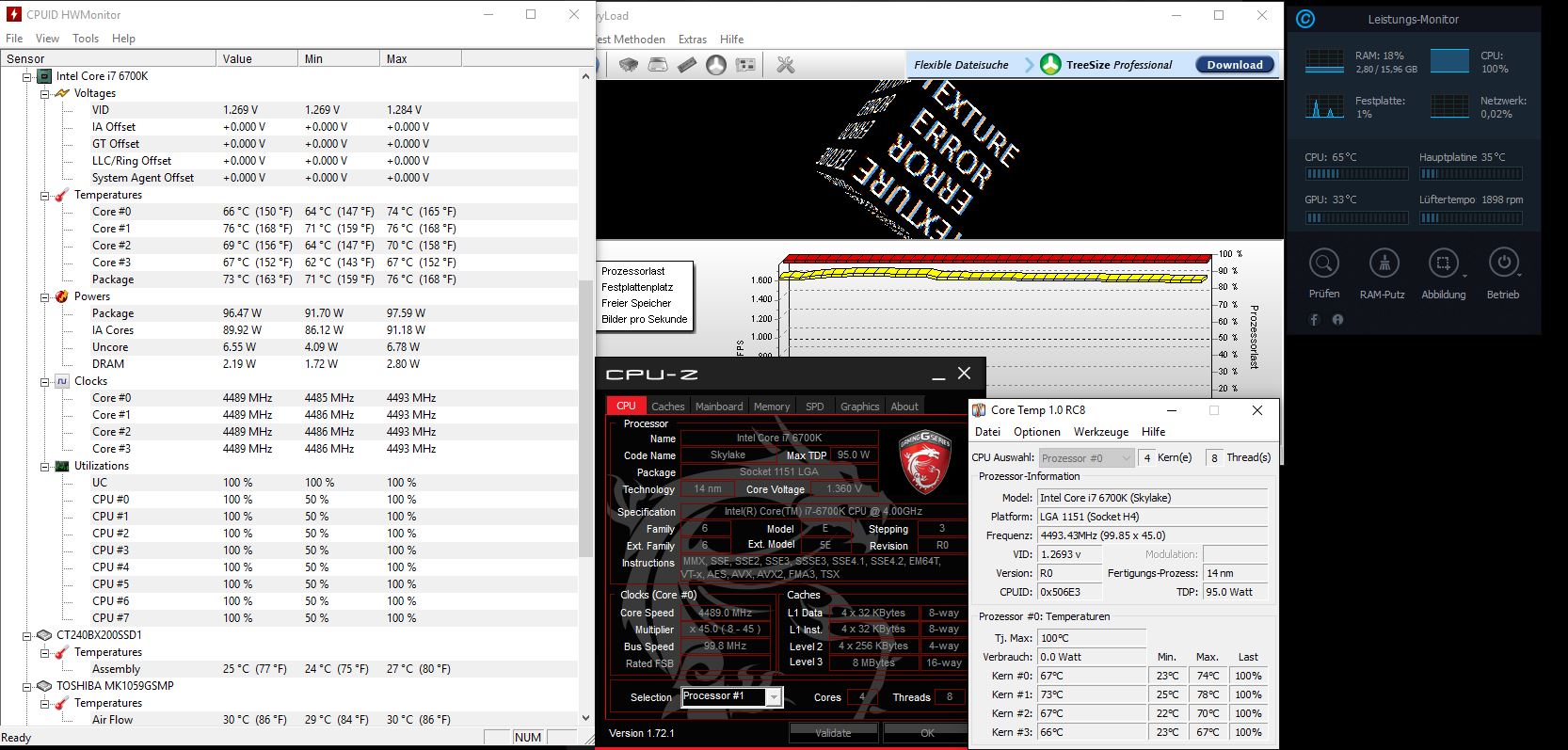Click the Netzwerk activity graph icon
The image size is (1568, 750).
[x=1449, y=106]
